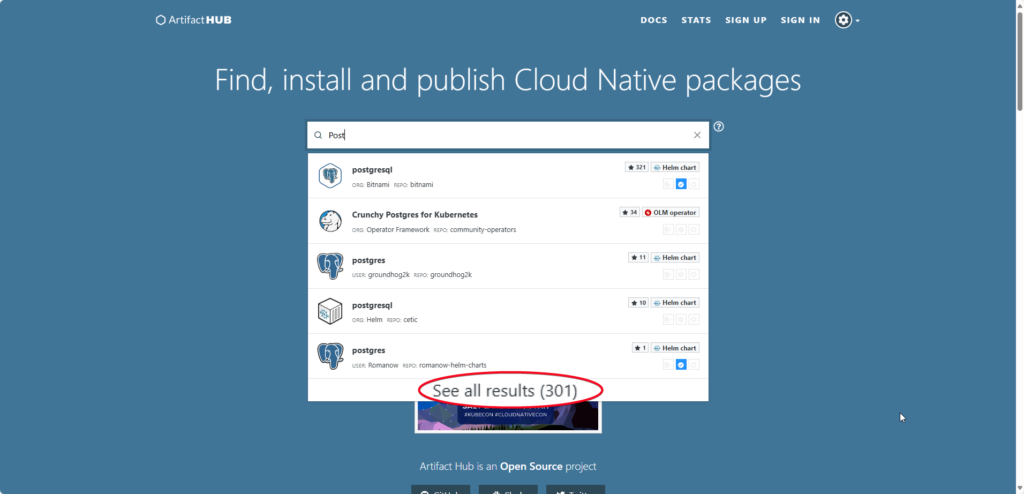Click the Bitnami org name
1024x494 pixels.
coord(377,185)
